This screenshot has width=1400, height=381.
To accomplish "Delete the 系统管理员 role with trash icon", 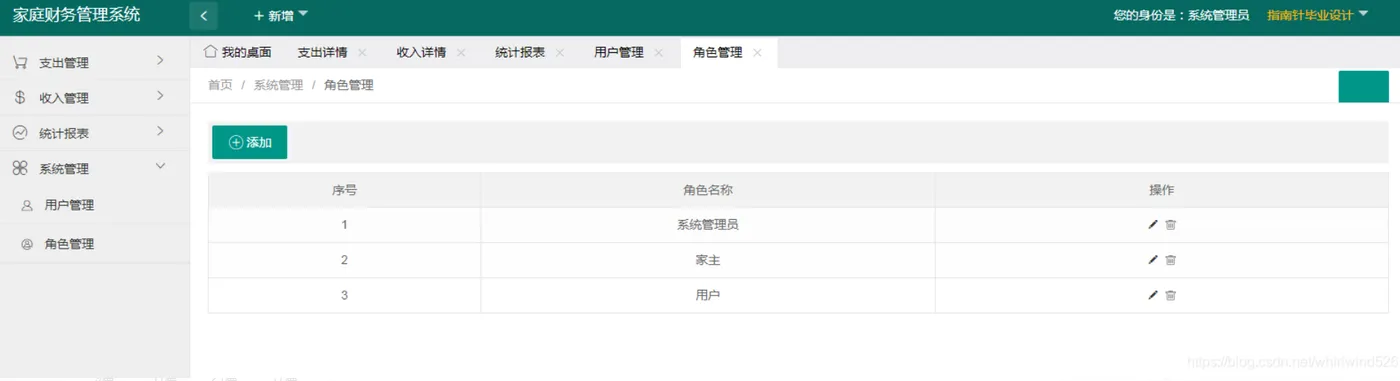I will point(1170,225).
